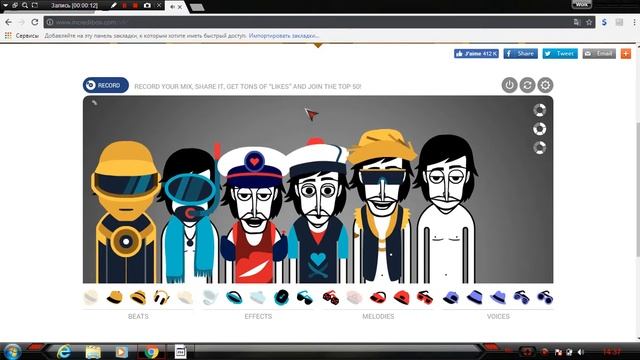Select the teal diving mask in Effects

coord(234,298)
